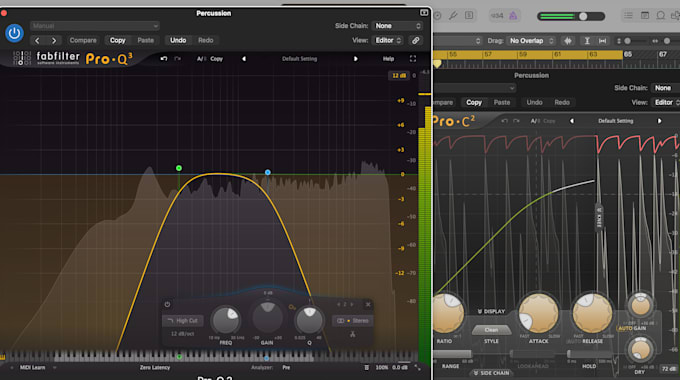This screenshot has width=680, height=380.
Task: Select next band arrow in band panel
Action: 352,305
